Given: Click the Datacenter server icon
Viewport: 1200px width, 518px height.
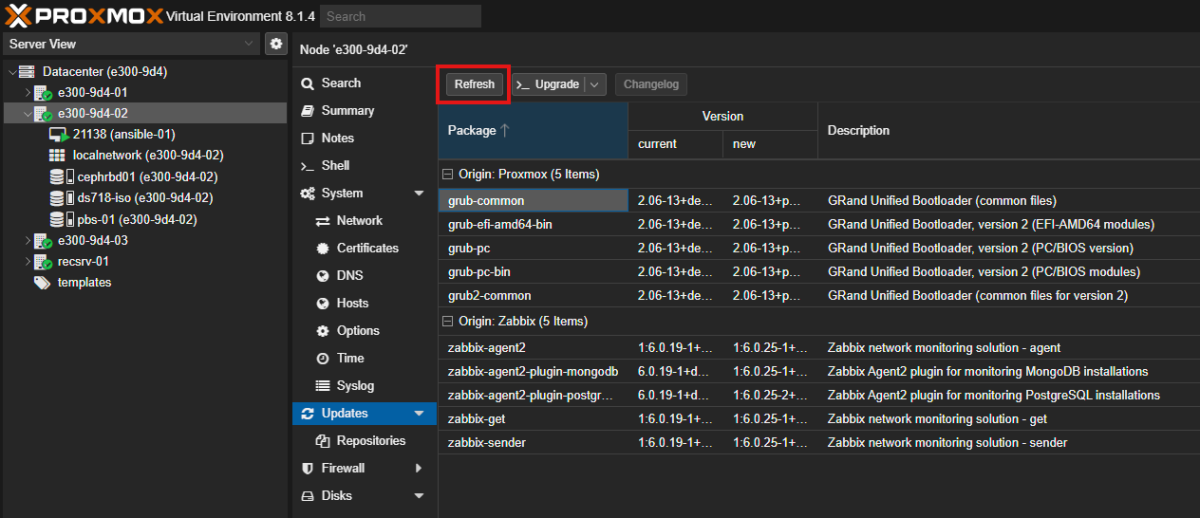Looking at the screenshot, I should (x=26, y=72).
